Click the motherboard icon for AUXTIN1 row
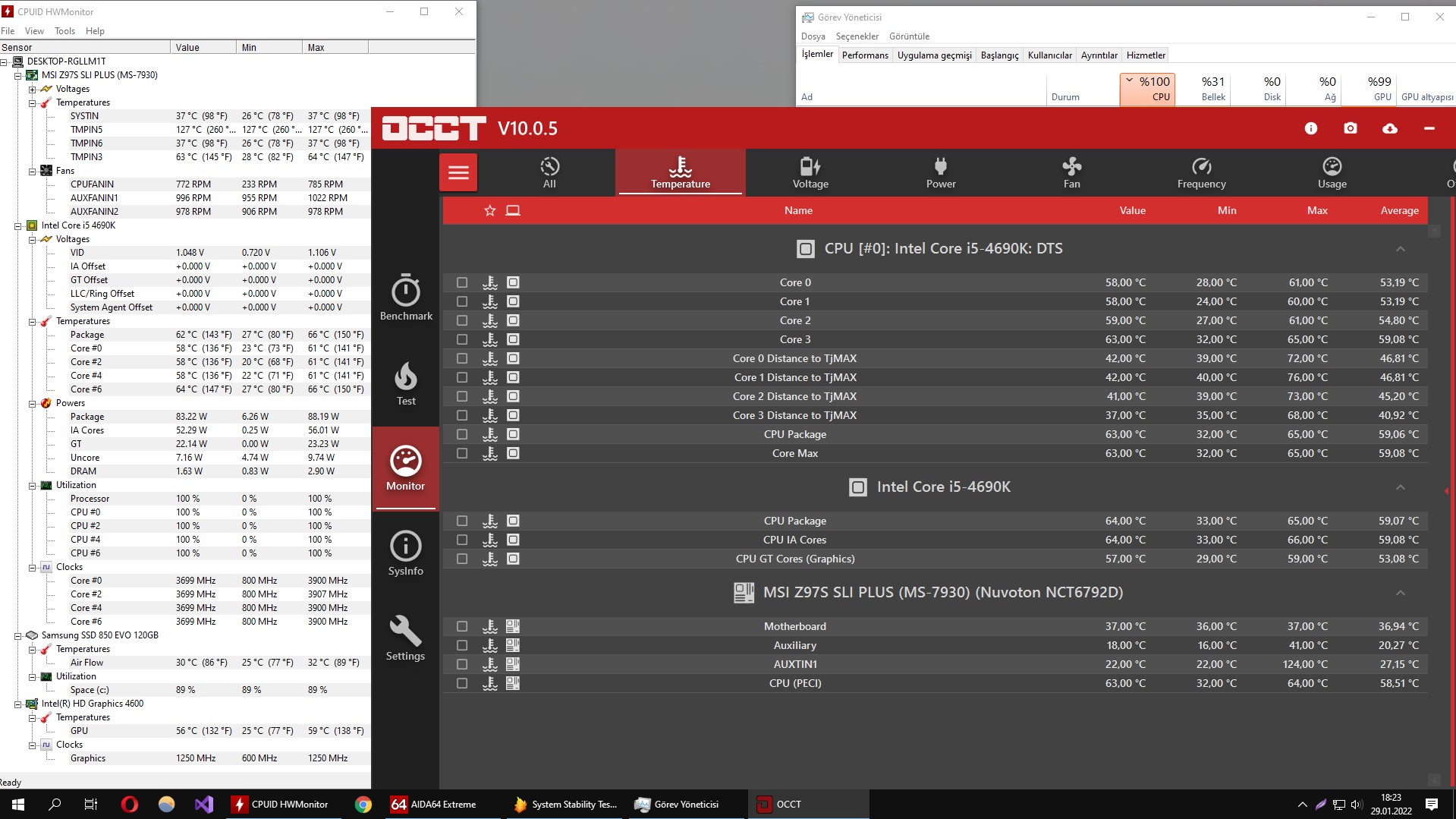 [x=513, y=664]
